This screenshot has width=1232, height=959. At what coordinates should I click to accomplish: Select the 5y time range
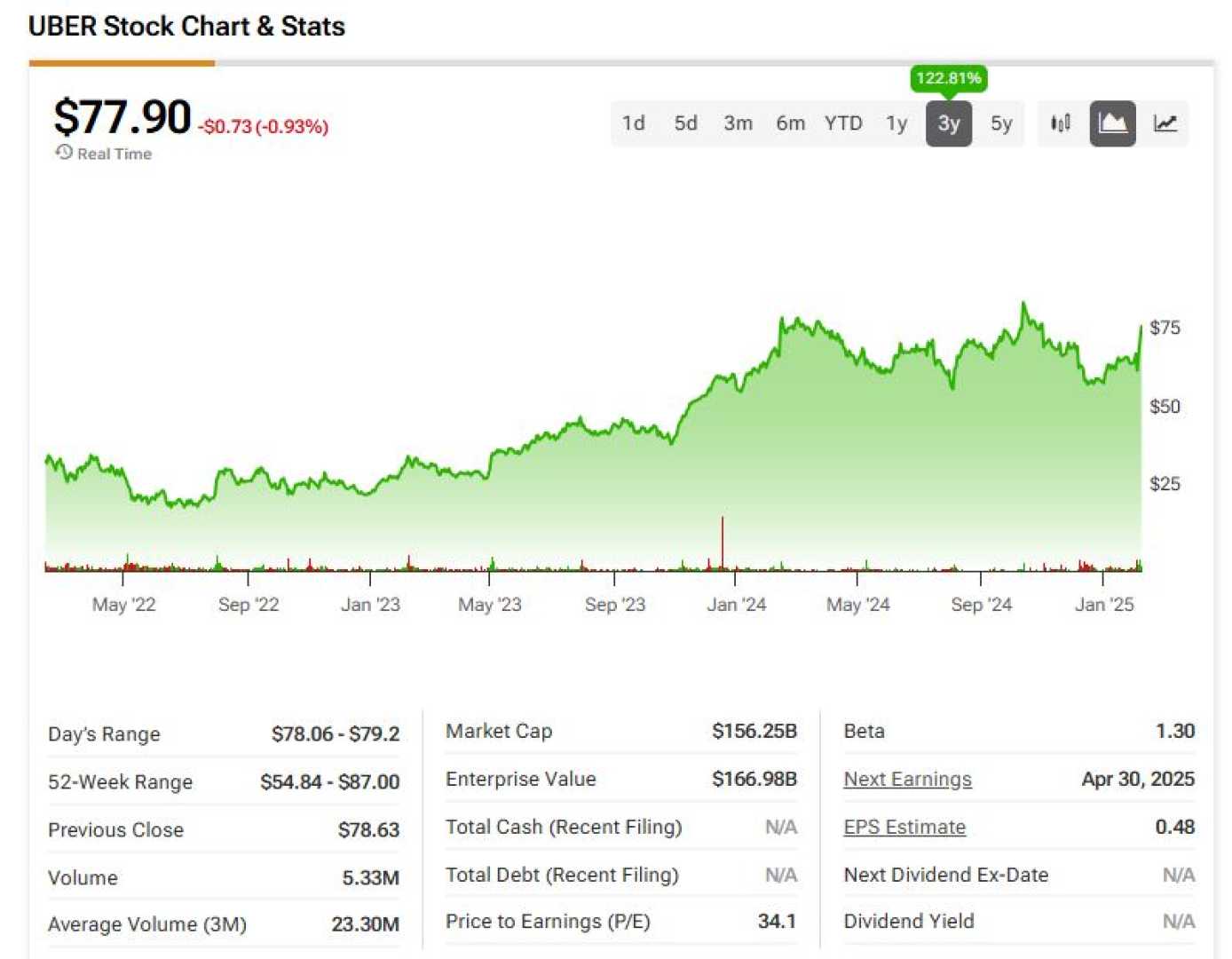[x=1001, y=123]
